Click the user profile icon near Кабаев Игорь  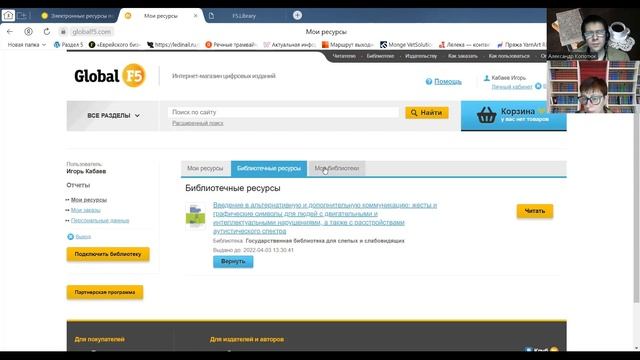click(487, 78)
